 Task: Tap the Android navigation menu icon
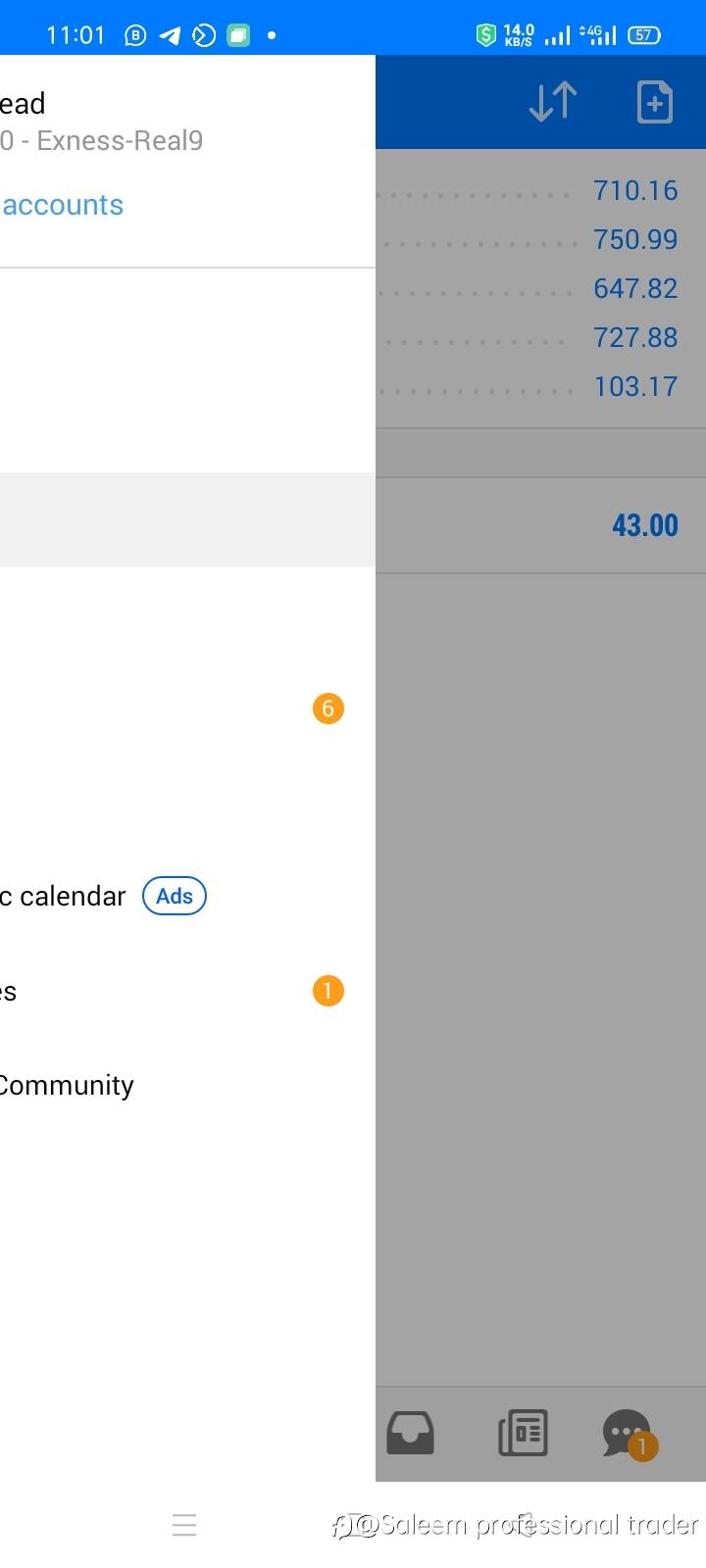click(x=184, y=1525)
